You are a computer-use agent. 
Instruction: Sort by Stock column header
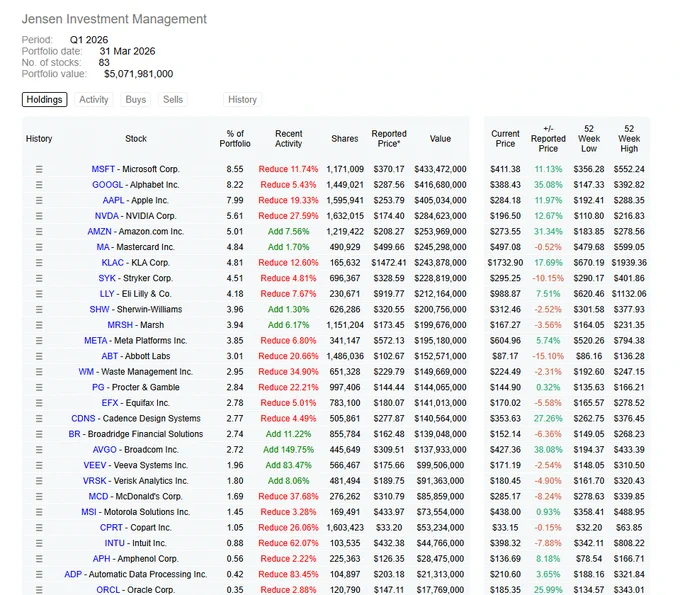pos(136,139)
